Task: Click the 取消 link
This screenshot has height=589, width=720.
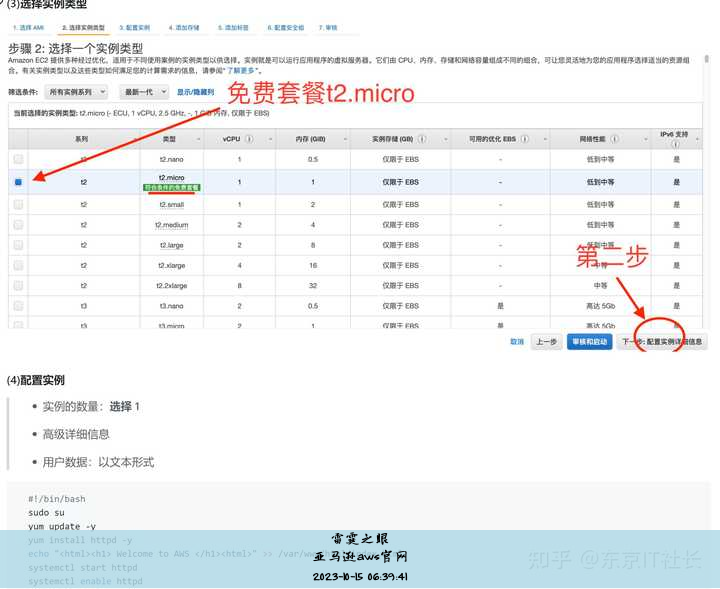Action: point(517,342)
